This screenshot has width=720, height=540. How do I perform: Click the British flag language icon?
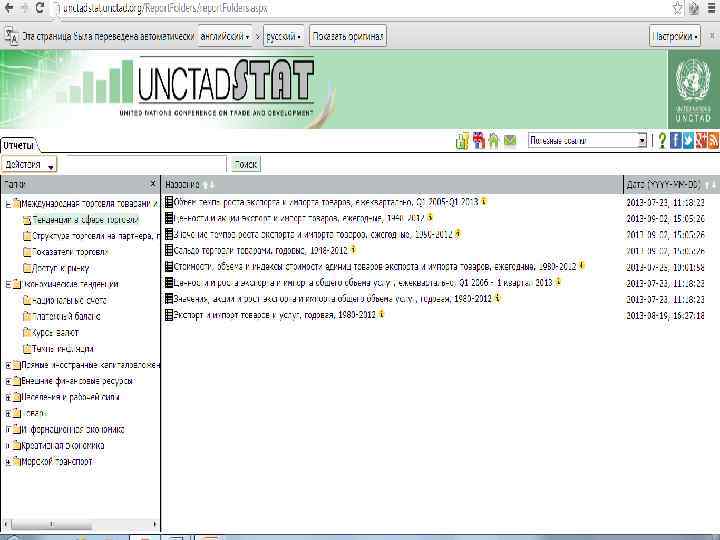point(478,141)
